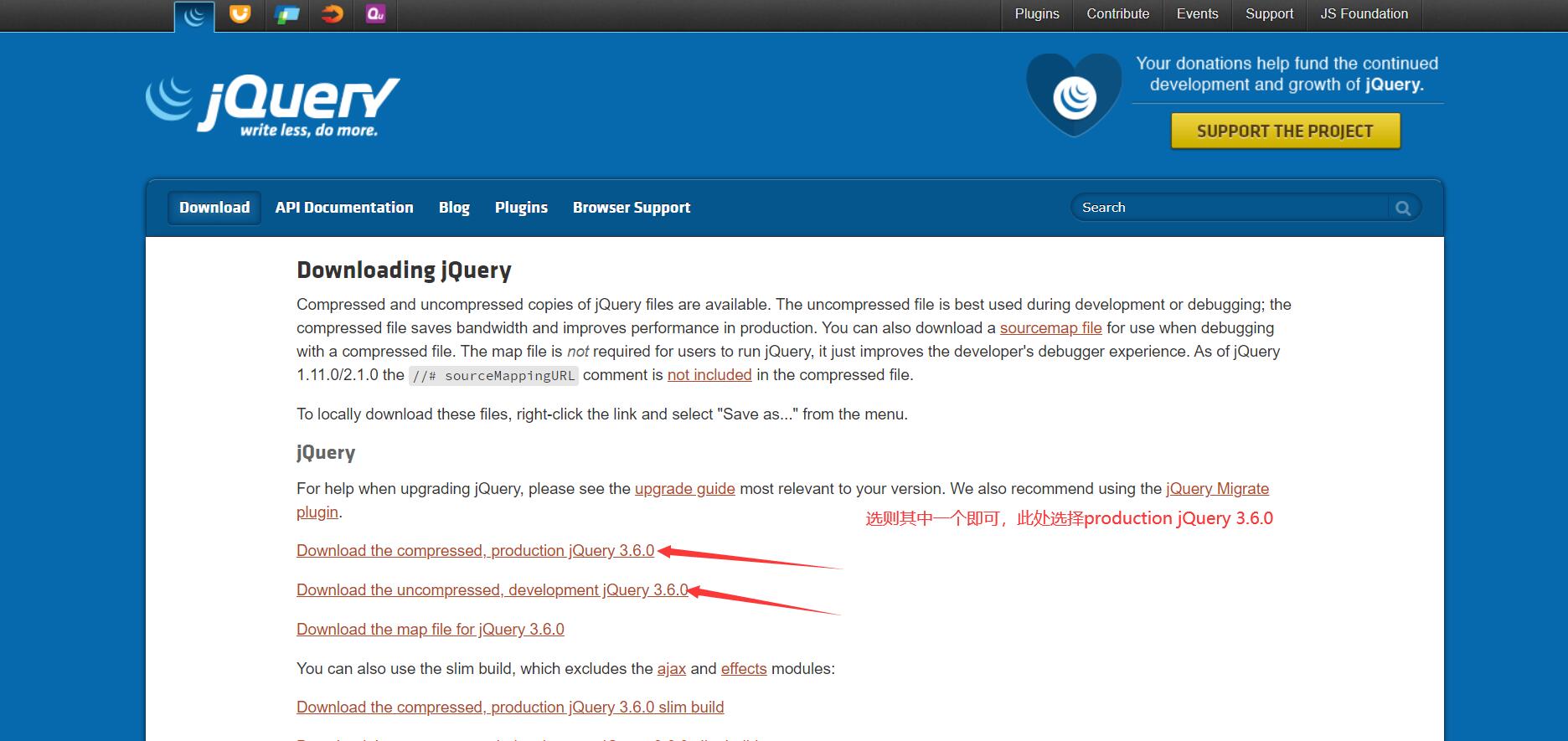
Task: Open the jQuery Migrate link
Action: [1217, 489]
